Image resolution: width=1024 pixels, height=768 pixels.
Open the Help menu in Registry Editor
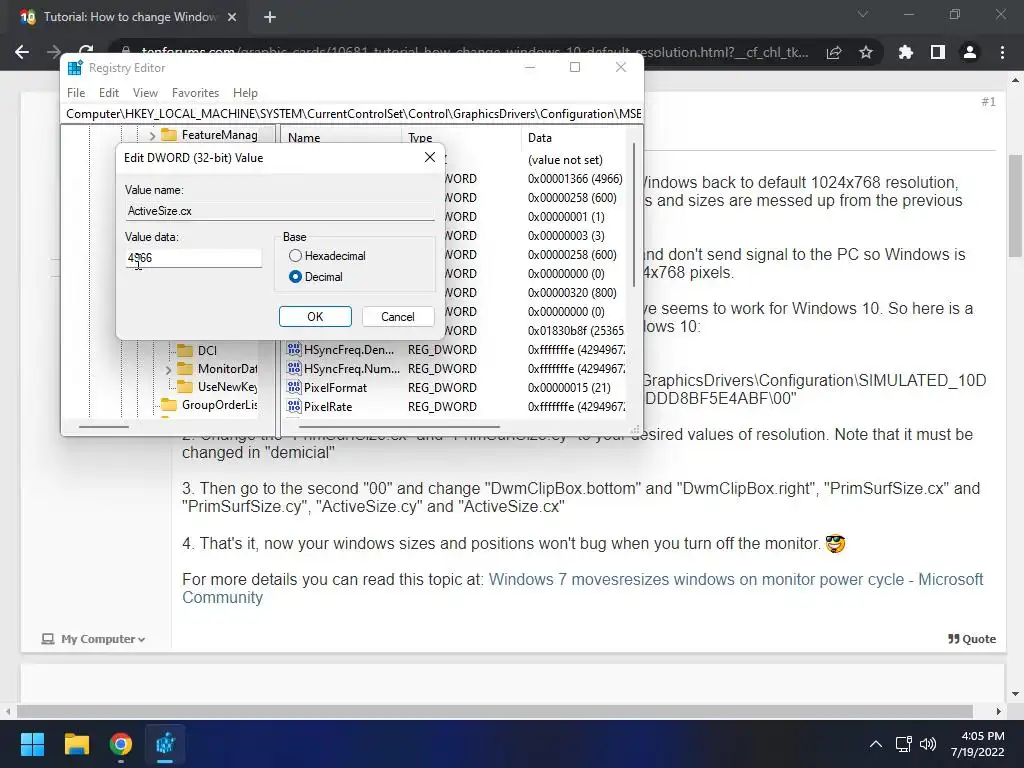click(x=246, y=93)
